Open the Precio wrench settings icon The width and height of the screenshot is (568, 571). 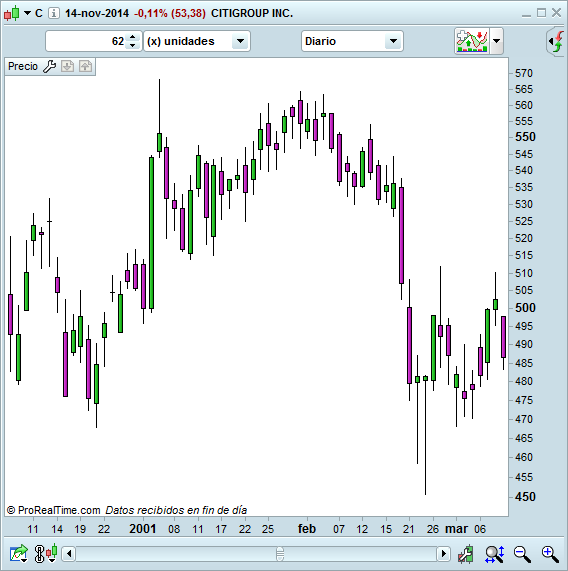tap(50, 66)
